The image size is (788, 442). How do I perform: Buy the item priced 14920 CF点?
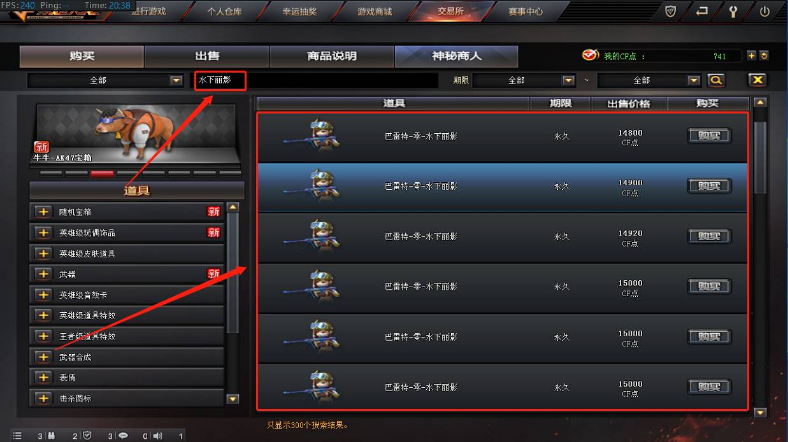(x=709, y=236)
